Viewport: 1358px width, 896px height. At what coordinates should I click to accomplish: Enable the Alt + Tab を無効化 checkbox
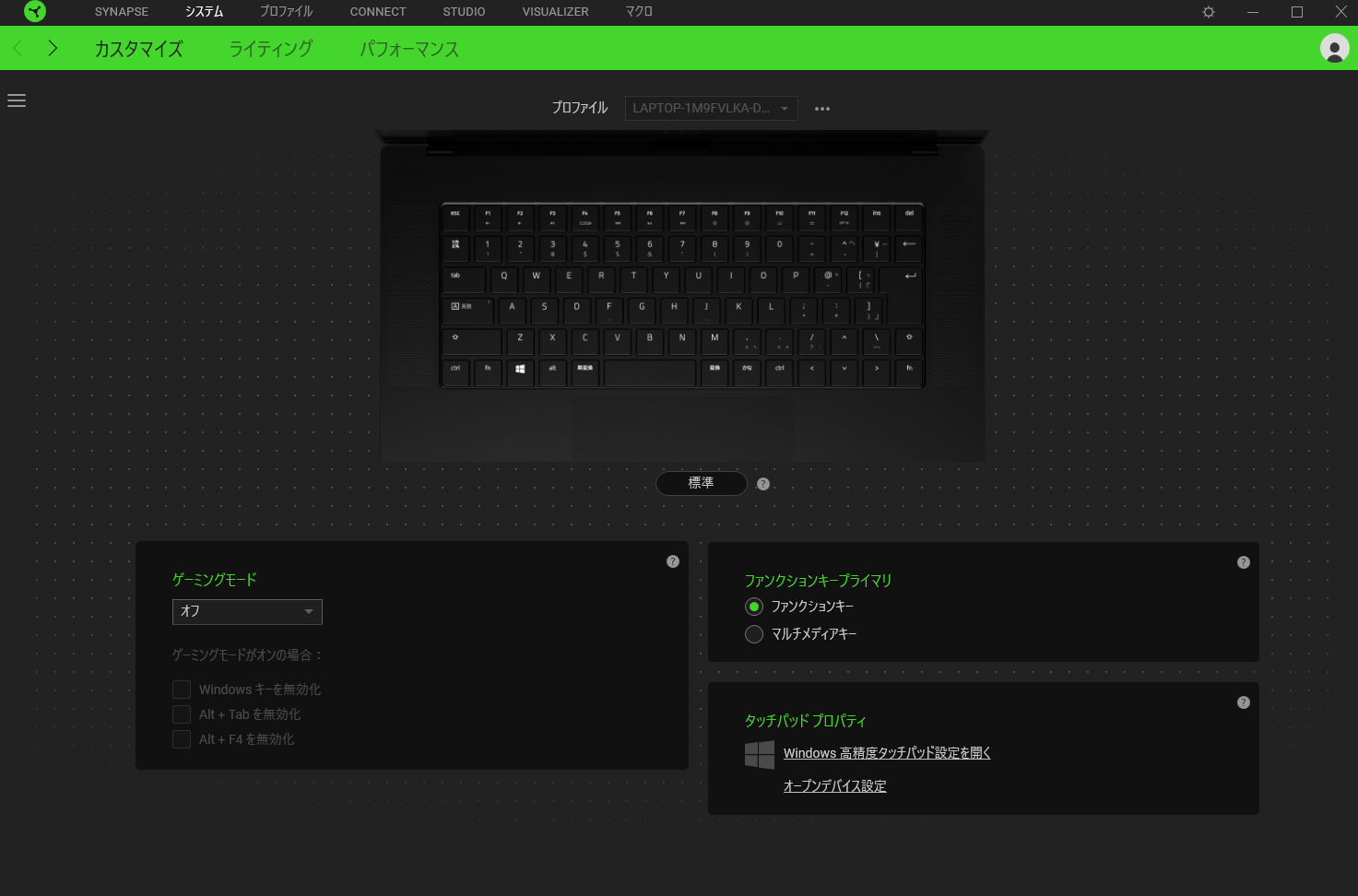182,714
